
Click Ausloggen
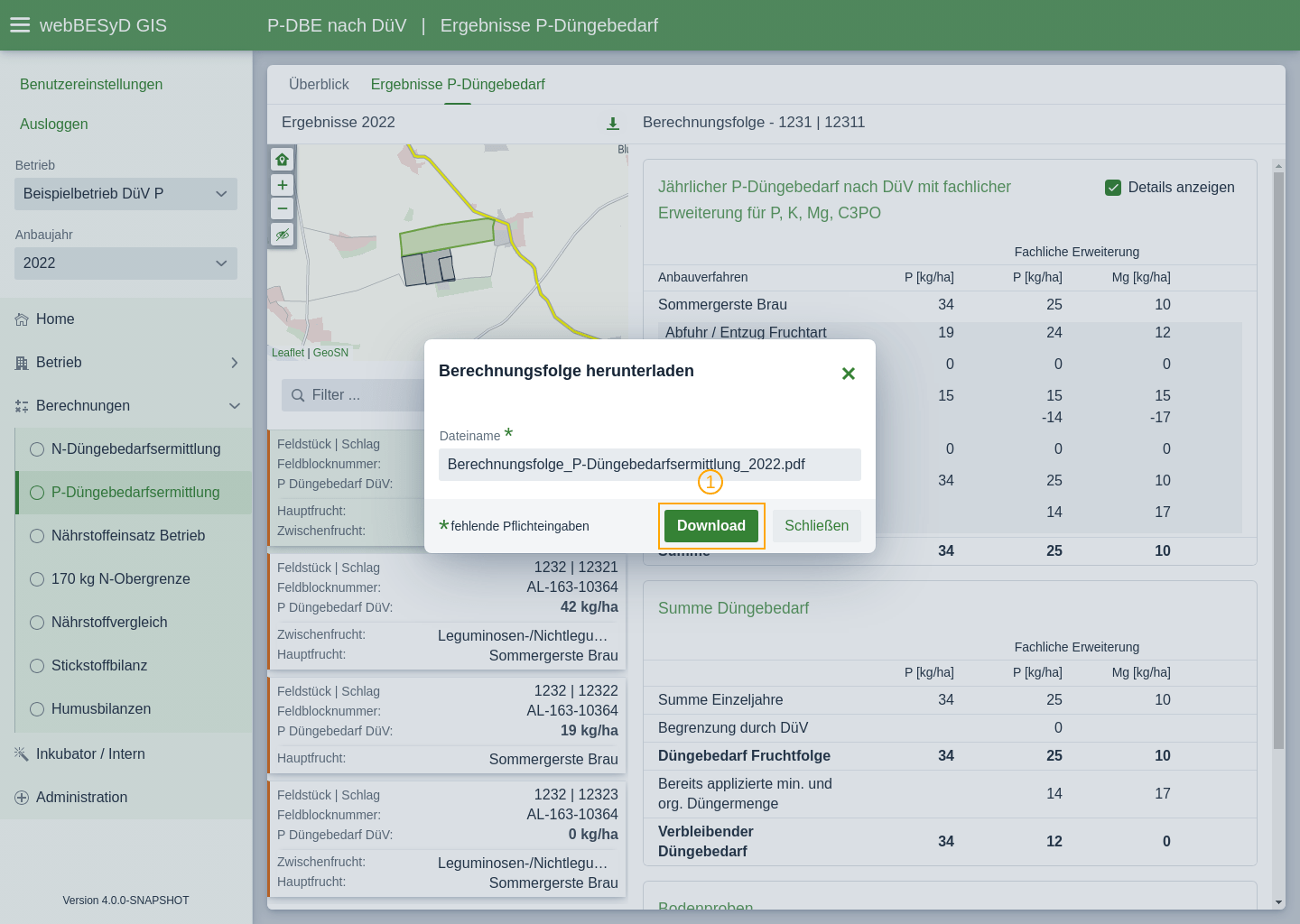click(54, 125)
